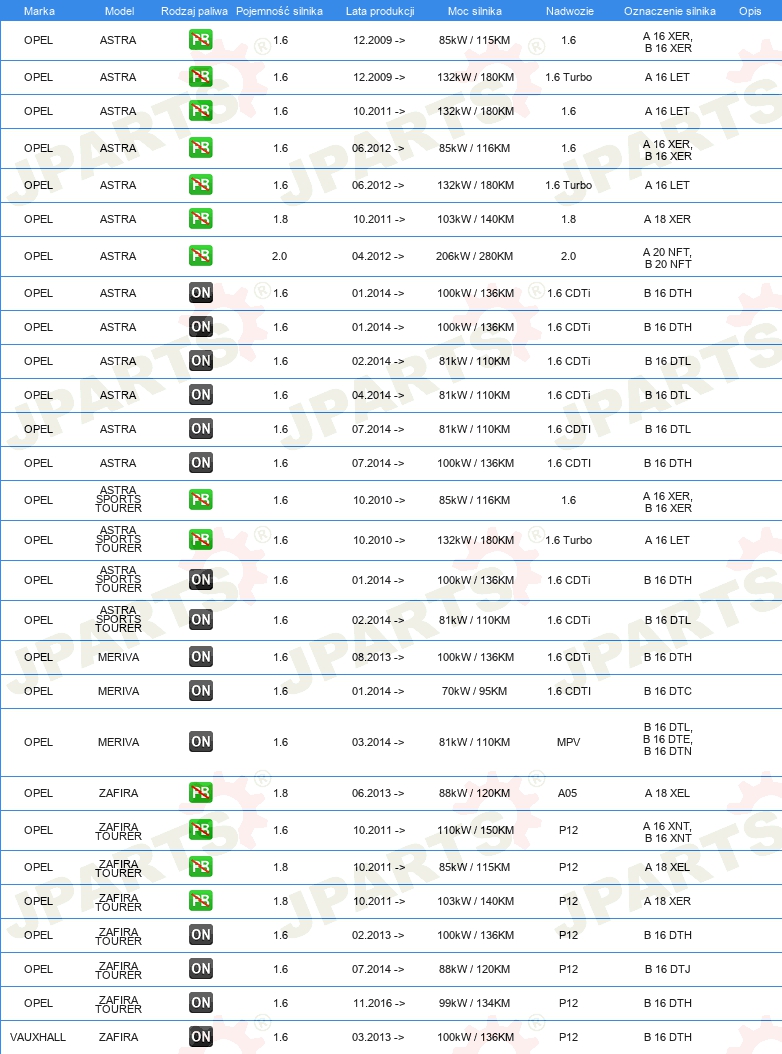The width and height of the screenshot is (782, 1054).
Task: Click the ON diesel icon in the Meriva 08.2013 row
Action: tap(200, 657)
